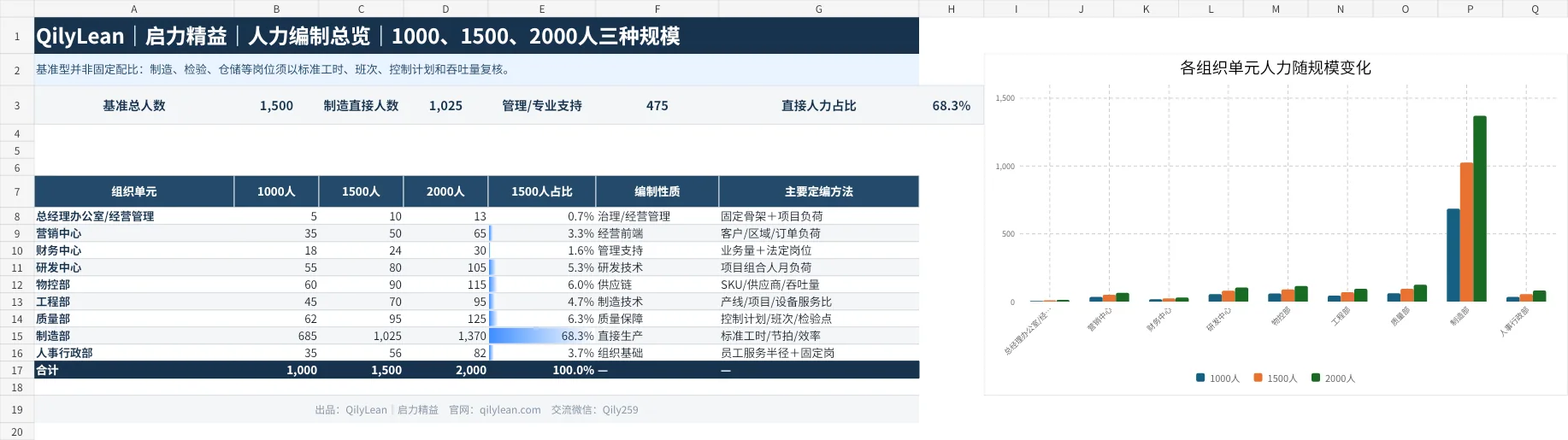Click the '人事行政部' row label
Viewport: 1568px width, 440px height.
click(x=134, y=353)
